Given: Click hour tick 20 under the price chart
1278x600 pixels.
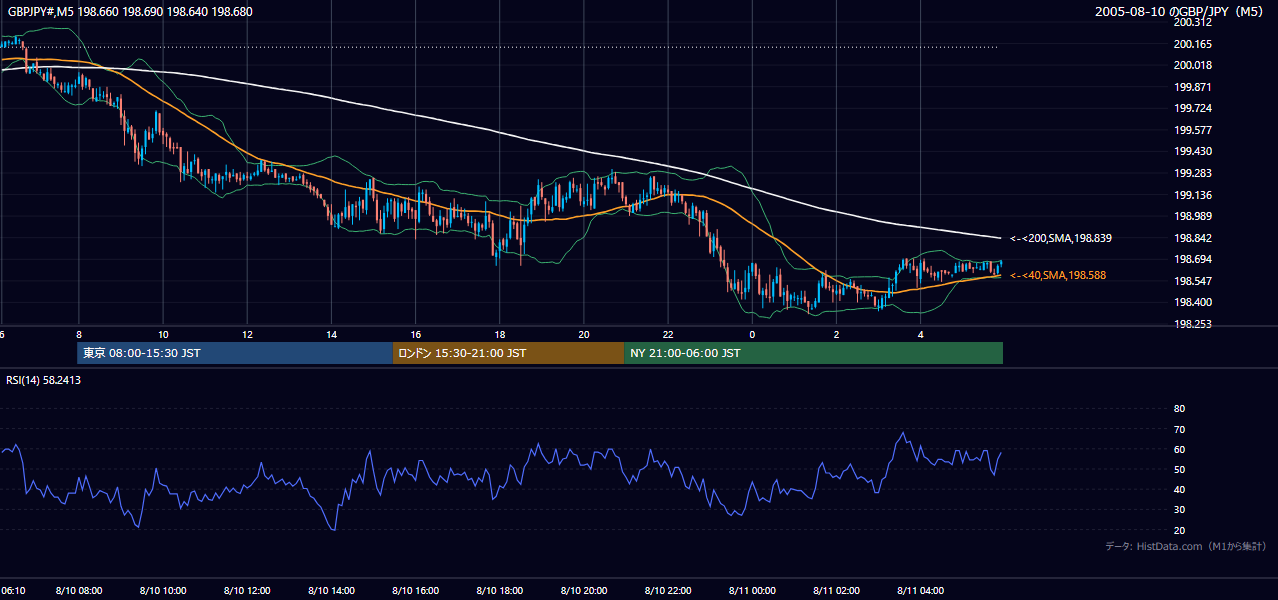Looking at the screenshot, I should point(584,335).
